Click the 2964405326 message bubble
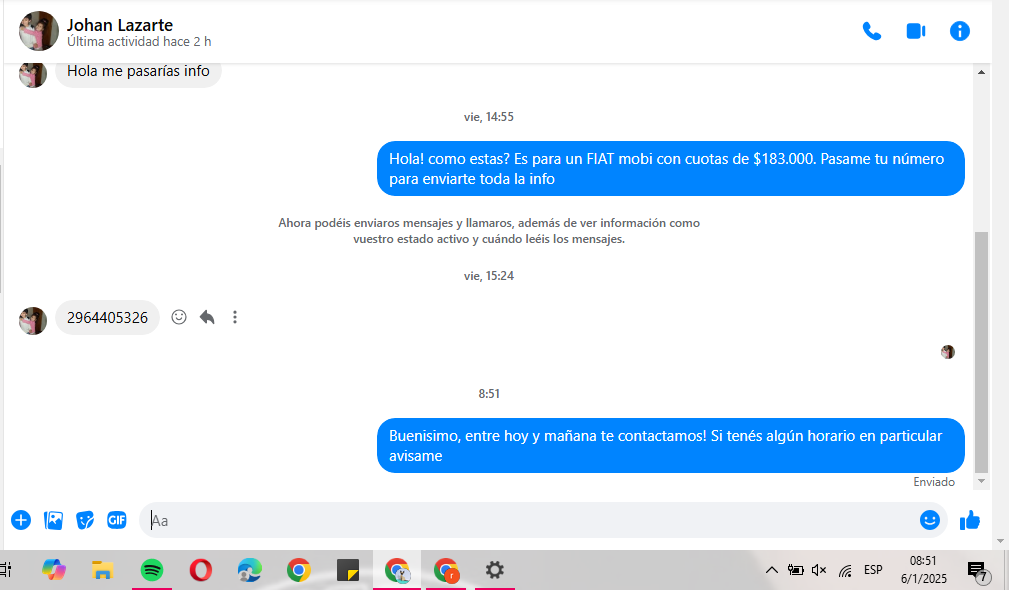 (x=107, y=317)
